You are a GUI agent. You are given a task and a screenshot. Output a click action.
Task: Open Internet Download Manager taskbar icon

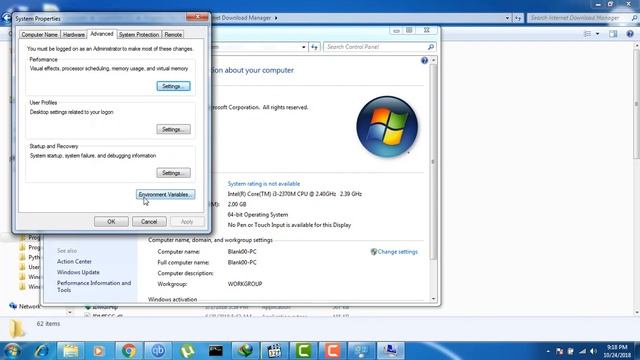pos(245,351)
